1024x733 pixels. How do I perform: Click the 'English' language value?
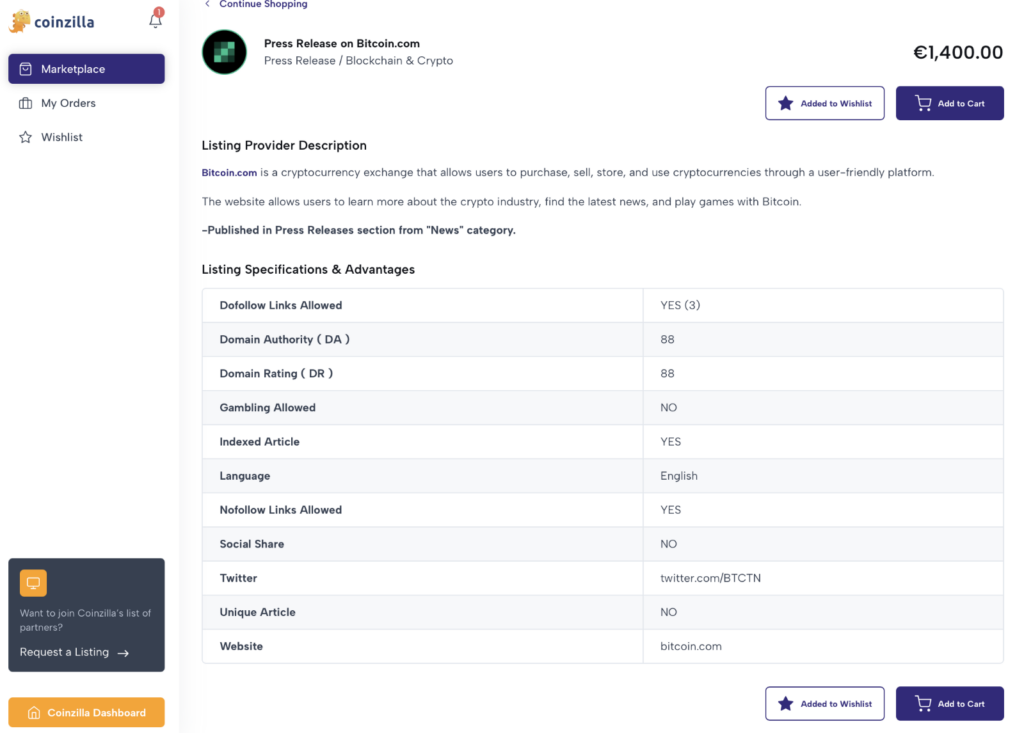(679, 476)
